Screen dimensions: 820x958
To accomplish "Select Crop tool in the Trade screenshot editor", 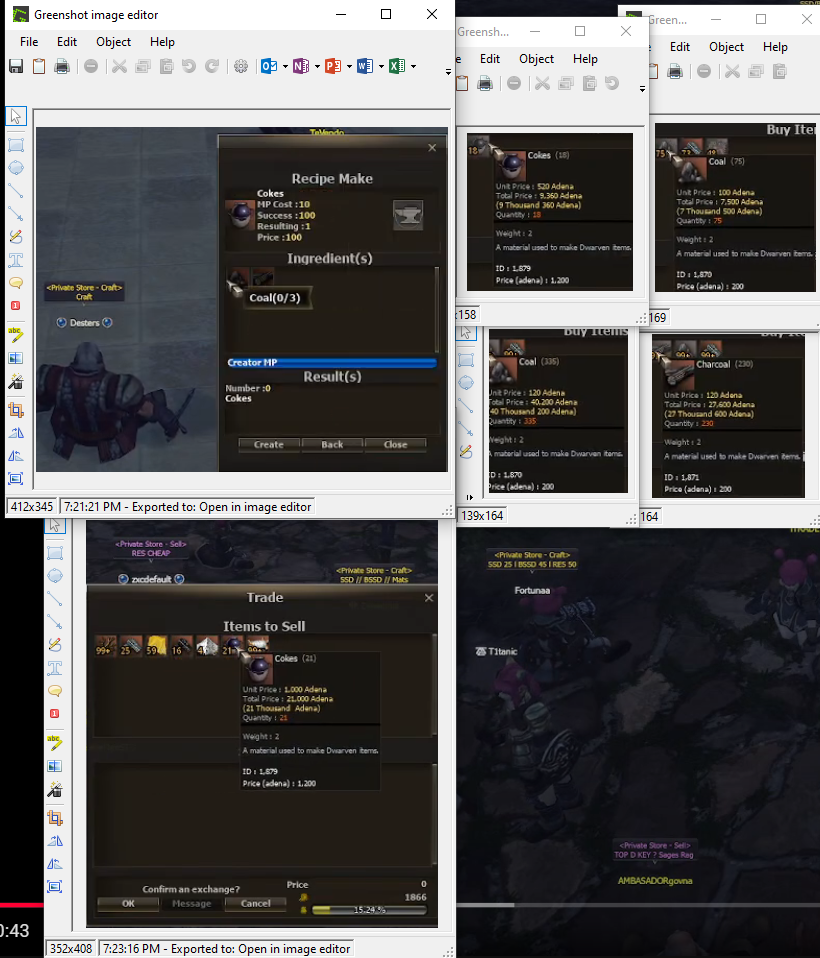I will 55,817.
